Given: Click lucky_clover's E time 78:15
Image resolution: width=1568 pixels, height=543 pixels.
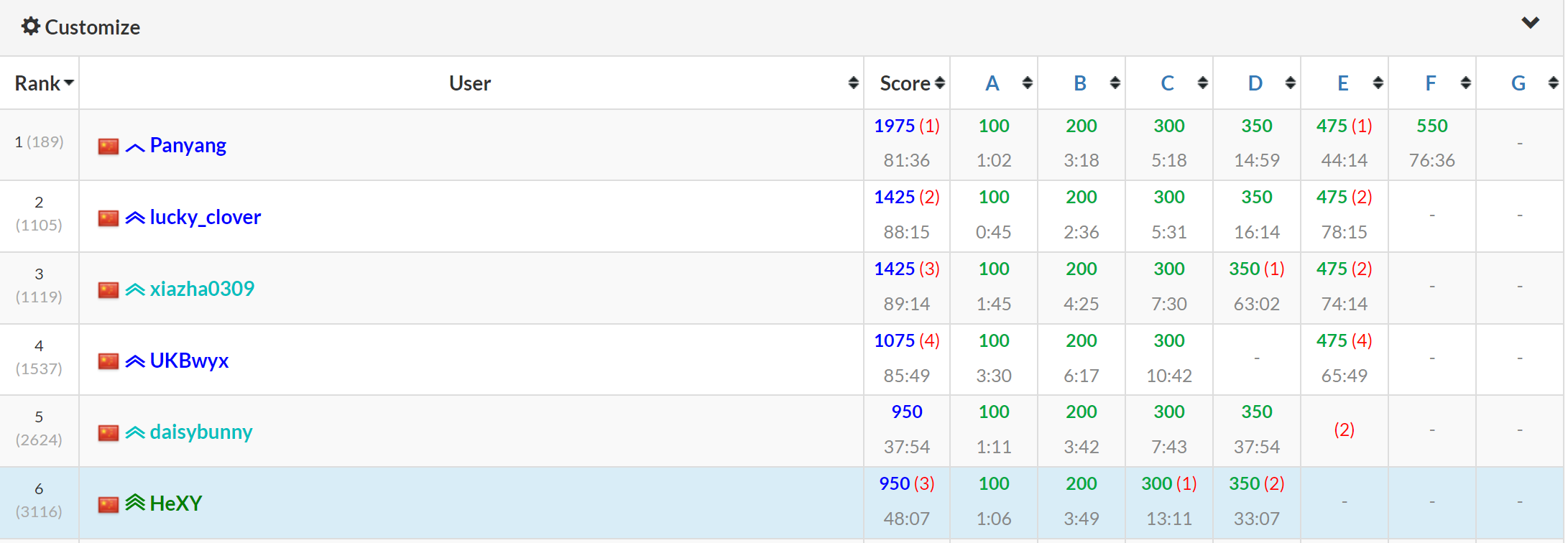Looking at the screenshot, I should pyautogui.click(x=1345, y=232).
